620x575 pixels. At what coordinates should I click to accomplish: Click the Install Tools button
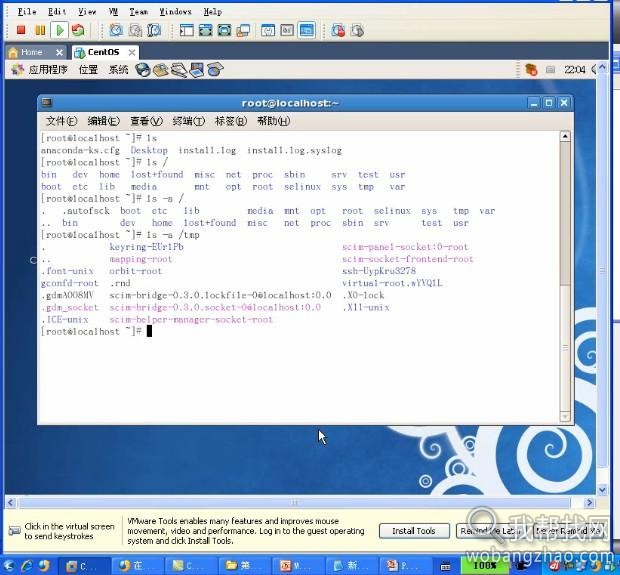point(414,531)
